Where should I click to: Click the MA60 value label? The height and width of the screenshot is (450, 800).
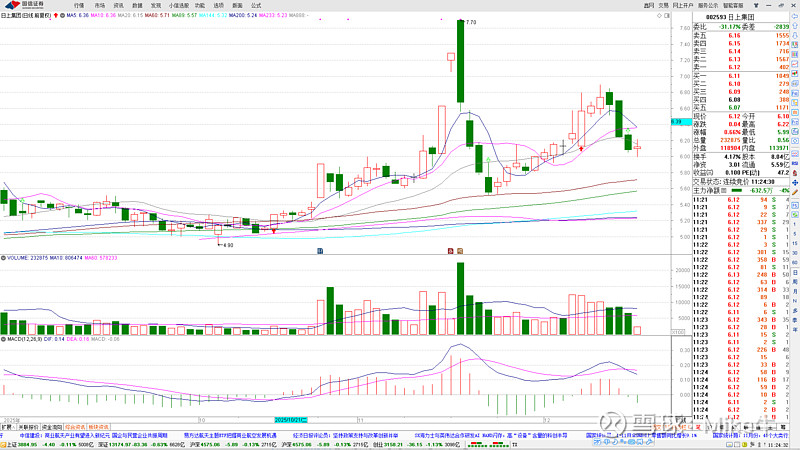click(157, 15)
